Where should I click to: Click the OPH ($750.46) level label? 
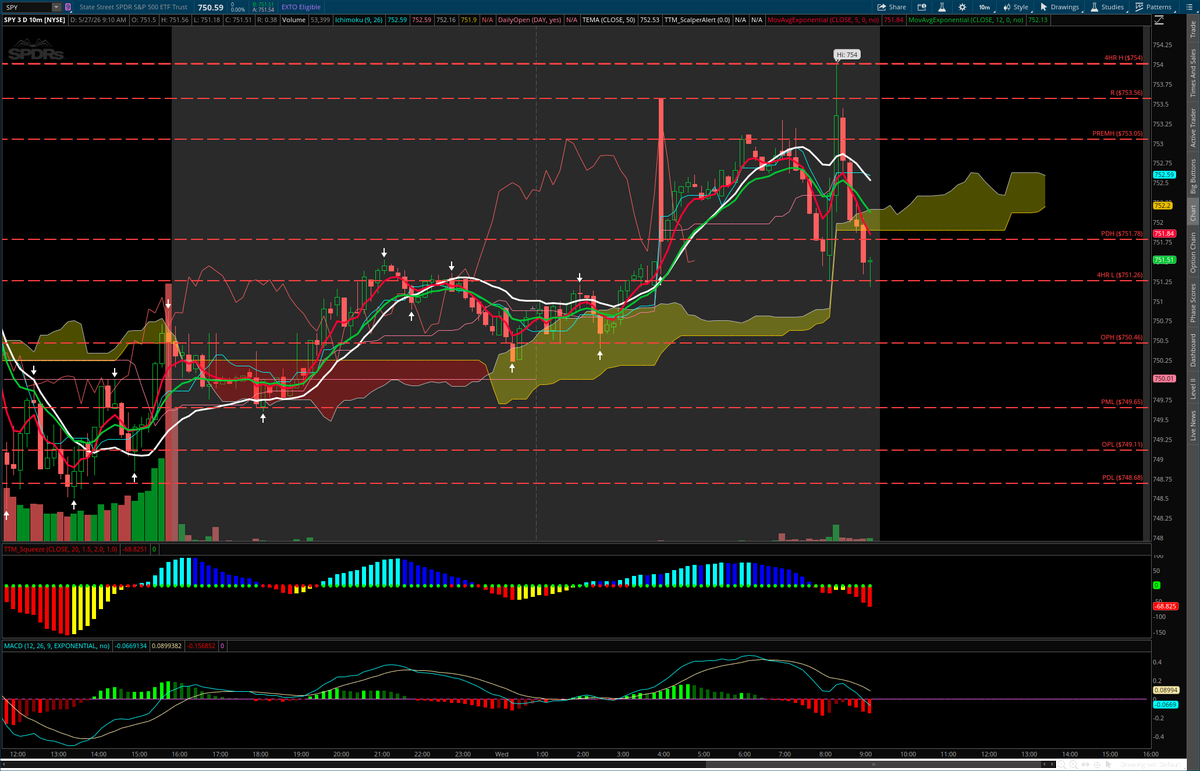coord(1122,337)
